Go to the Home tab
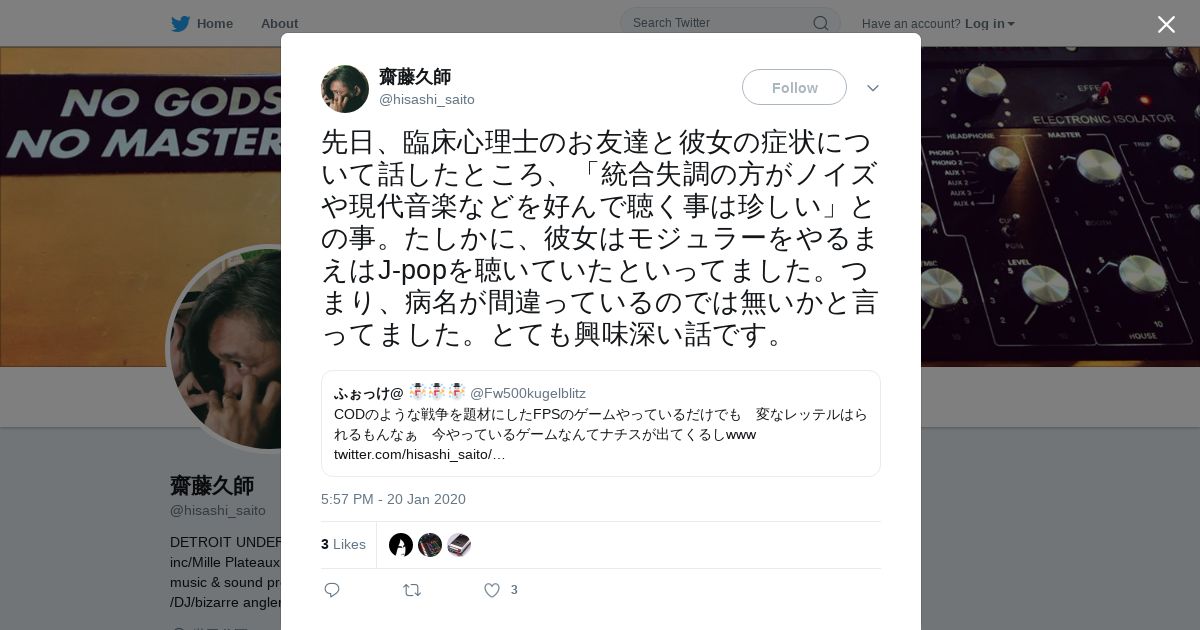 pyautogui.click(x=203, y=23)
